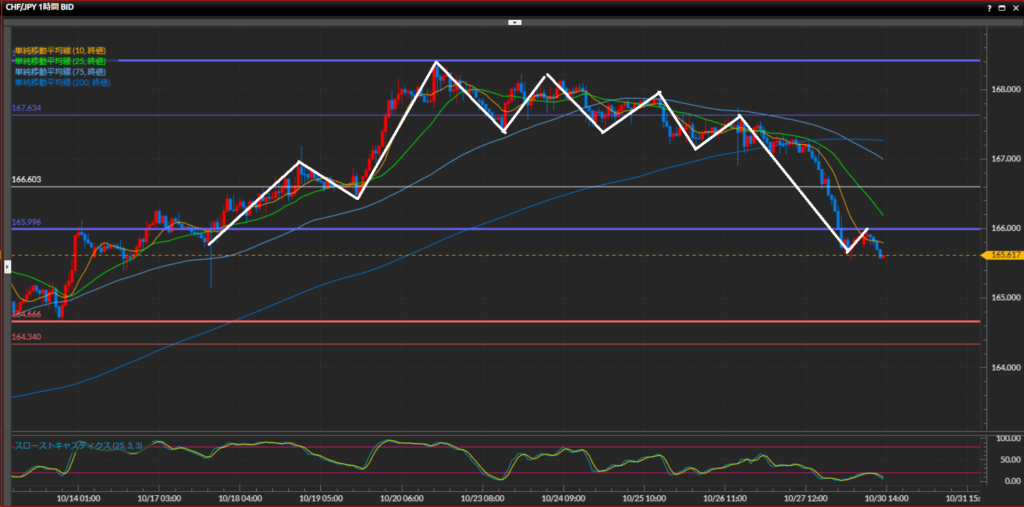This screenshot has height=507, width=1024.
Task: Select the 164.666 red line label
Action: tap(26, 314)
